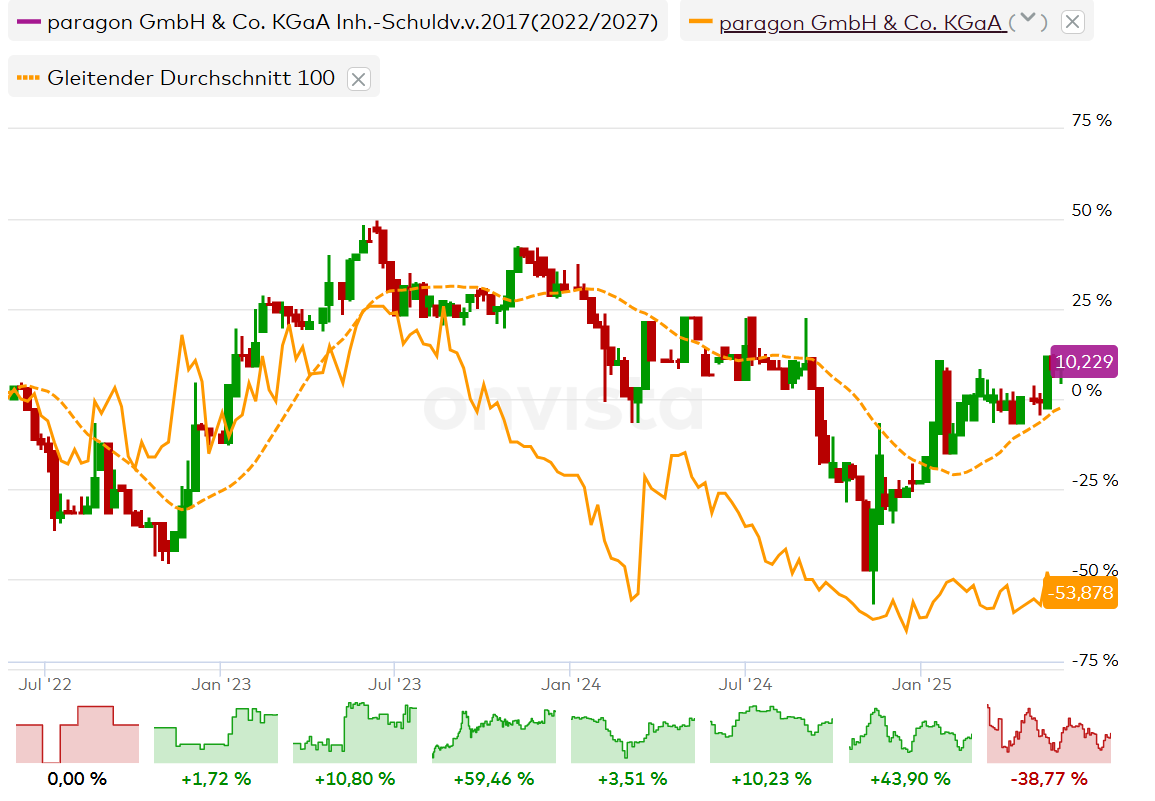
Task: Click the Jul '22 time axis label
Action: coord(45,685)
